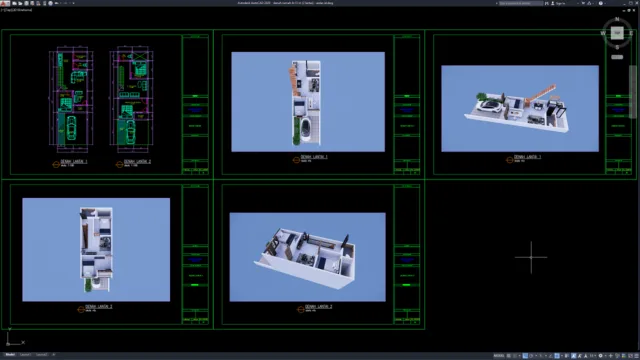640x360 pixels.
Task: Expand the Help dropdown arrow
Action: [605, 3]
